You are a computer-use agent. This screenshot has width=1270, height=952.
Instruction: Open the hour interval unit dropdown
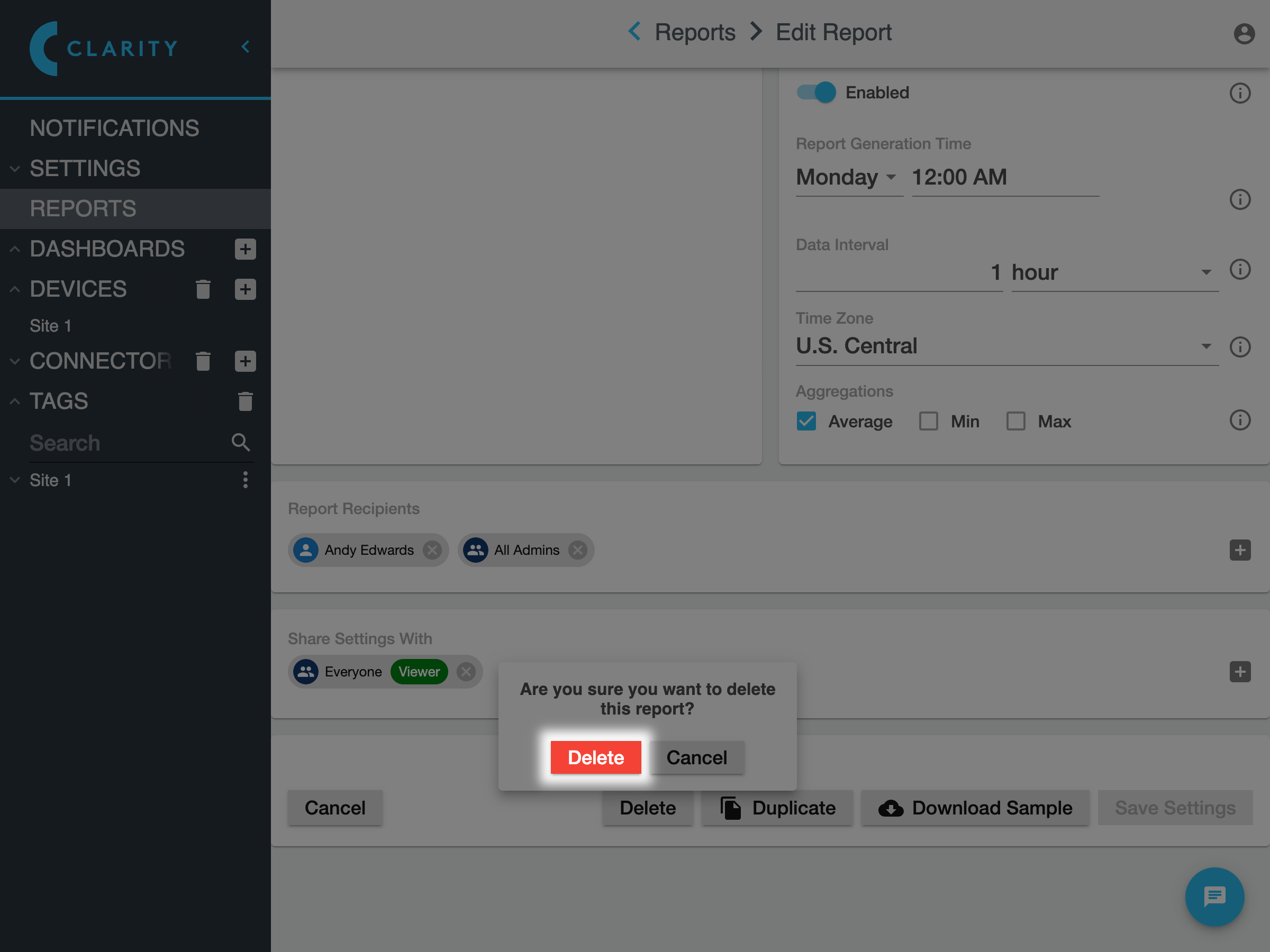tap(1113, 272)
